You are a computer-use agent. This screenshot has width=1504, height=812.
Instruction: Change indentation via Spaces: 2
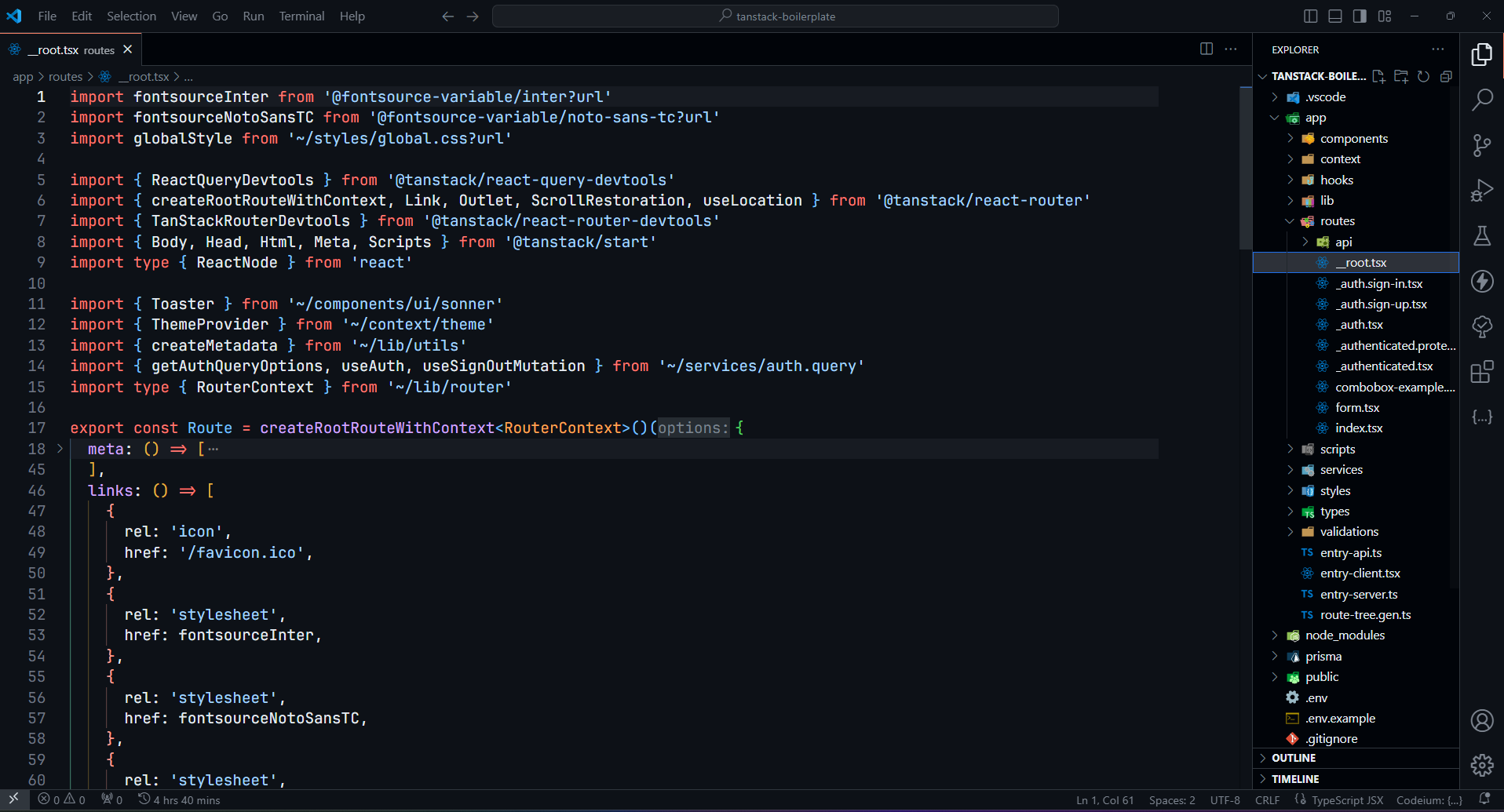click(x=1172, y=799)
